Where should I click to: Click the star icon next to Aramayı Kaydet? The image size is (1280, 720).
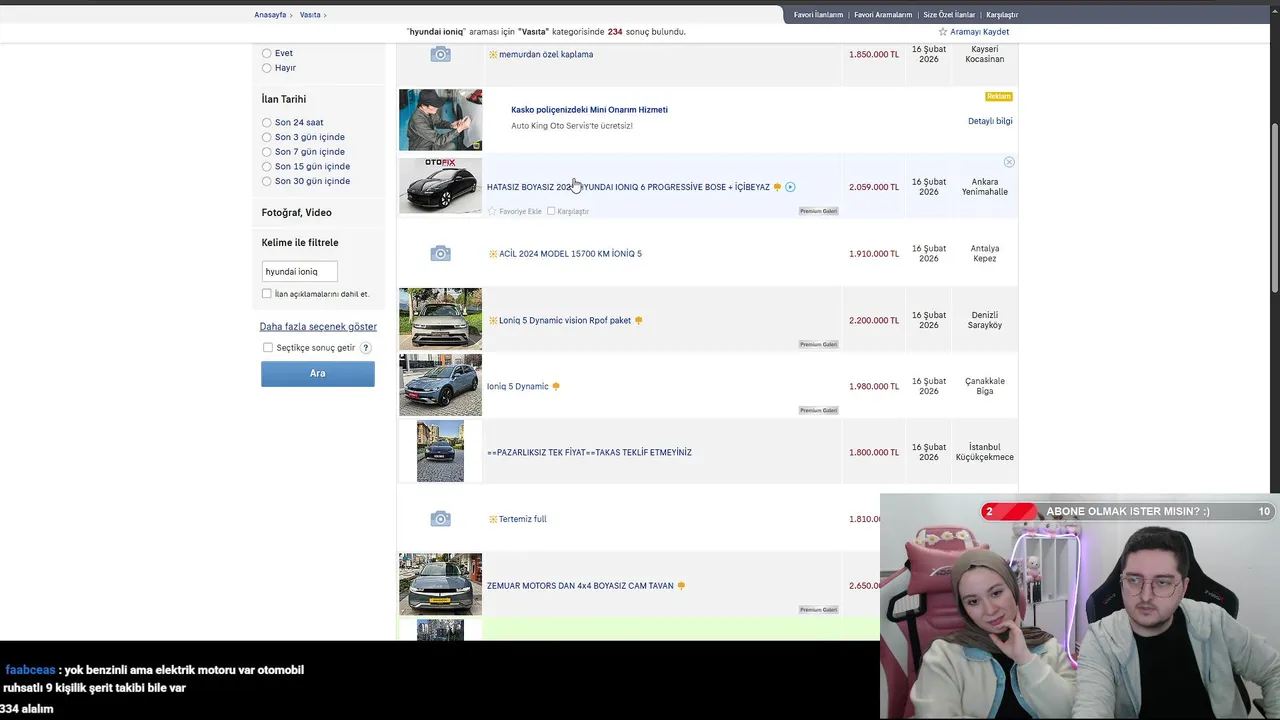click(x=942, y=32)
